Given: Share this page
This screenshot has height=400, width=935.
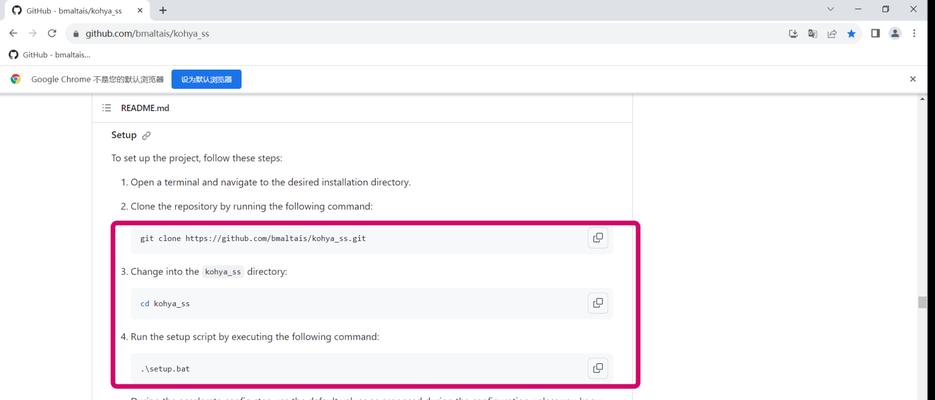Looking at the screenshot, I should pos(832,34).
